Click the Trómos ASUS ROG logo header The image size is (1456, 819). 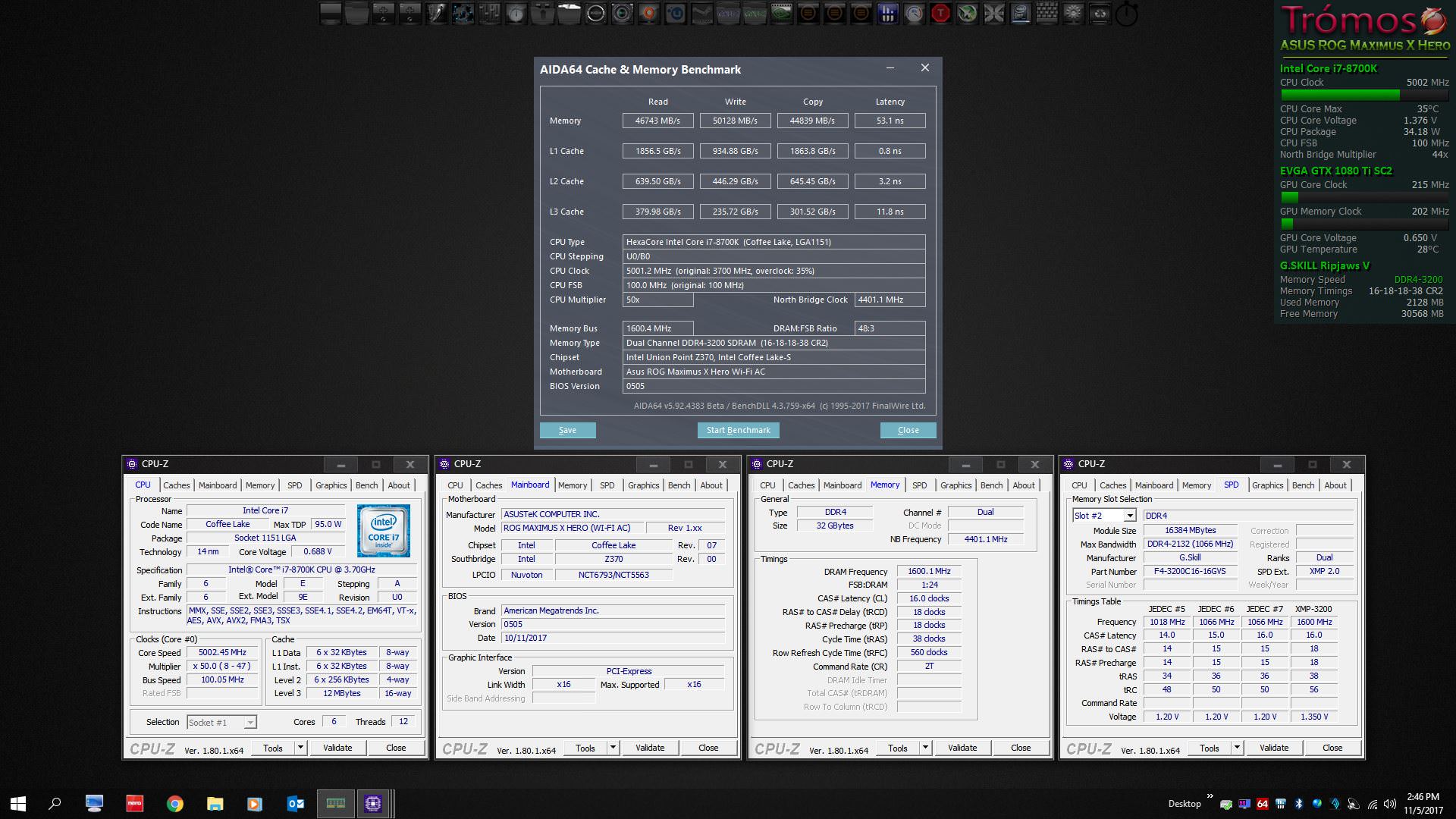pos(1364,29)
